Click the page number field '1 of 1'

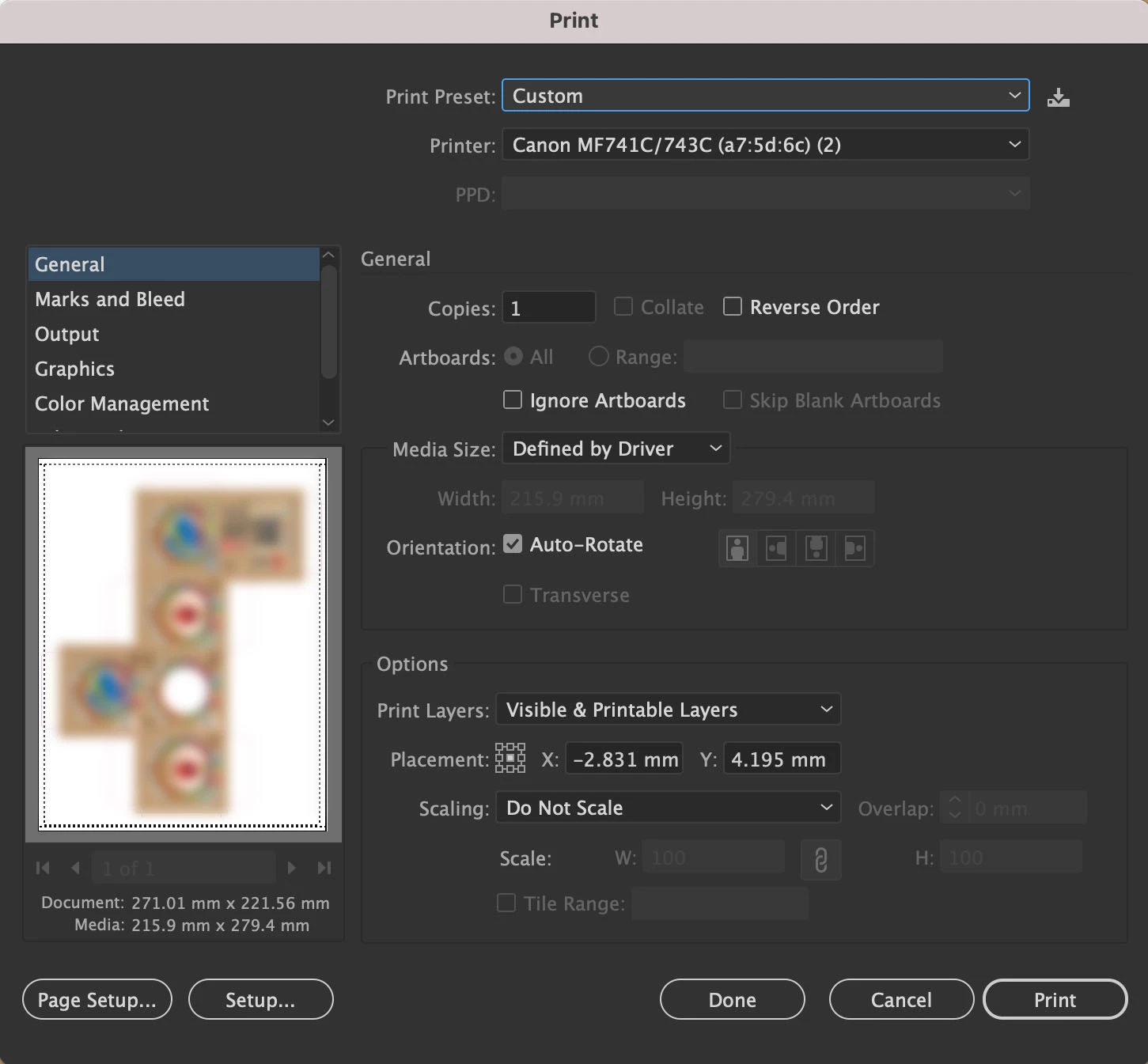coord(184,868)
